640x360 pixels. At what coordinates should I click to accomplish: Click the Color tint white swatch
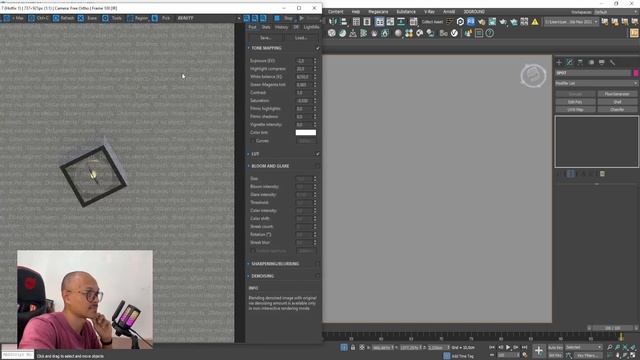tap(306, 133)
